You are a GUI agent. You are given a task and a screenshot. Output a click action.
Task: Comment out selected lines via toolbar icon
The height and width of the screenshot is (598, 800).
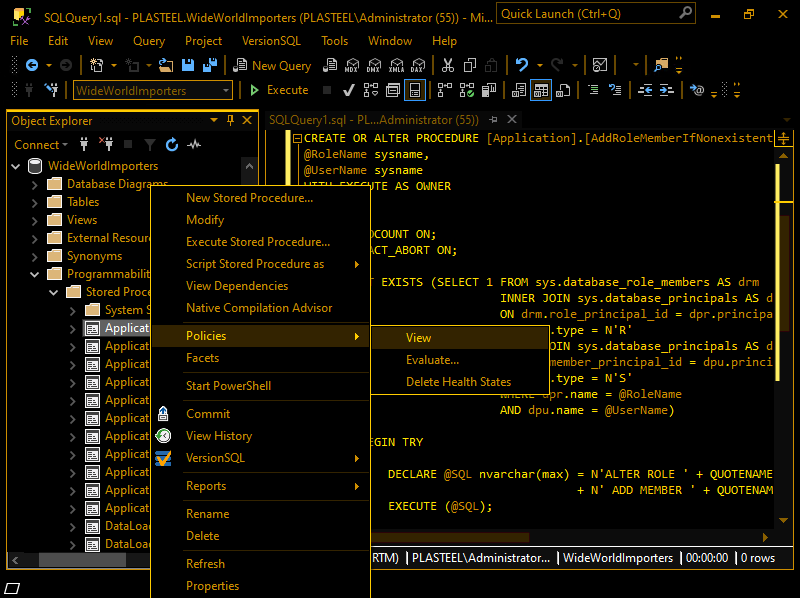point(592,90)
